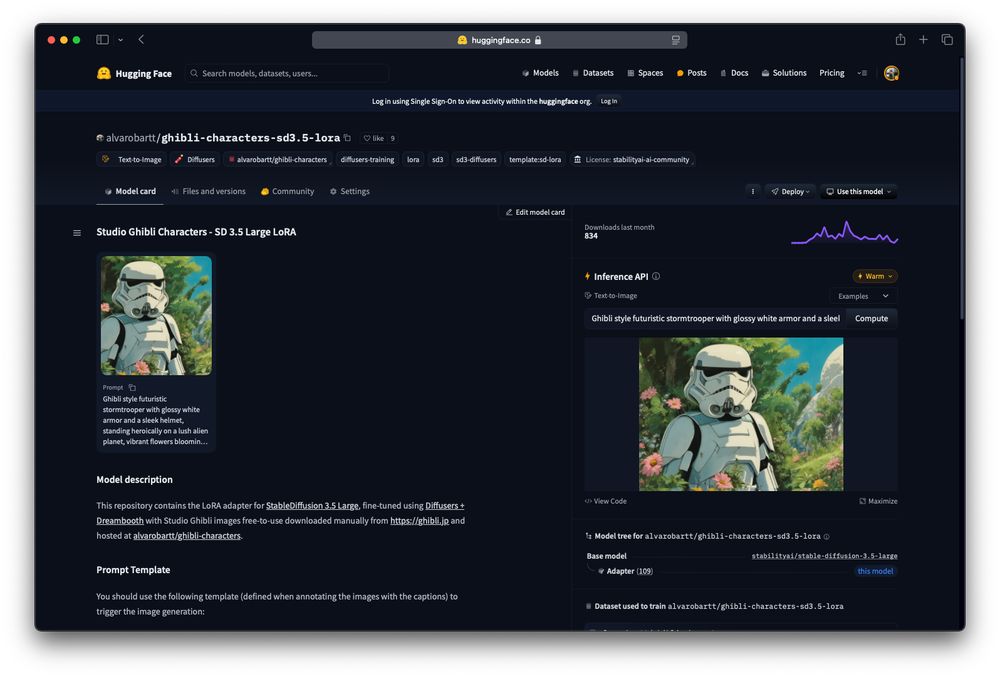Click the reader view icon in address bar
This screenshot has height=677, width=1000.
coord(675,40)
